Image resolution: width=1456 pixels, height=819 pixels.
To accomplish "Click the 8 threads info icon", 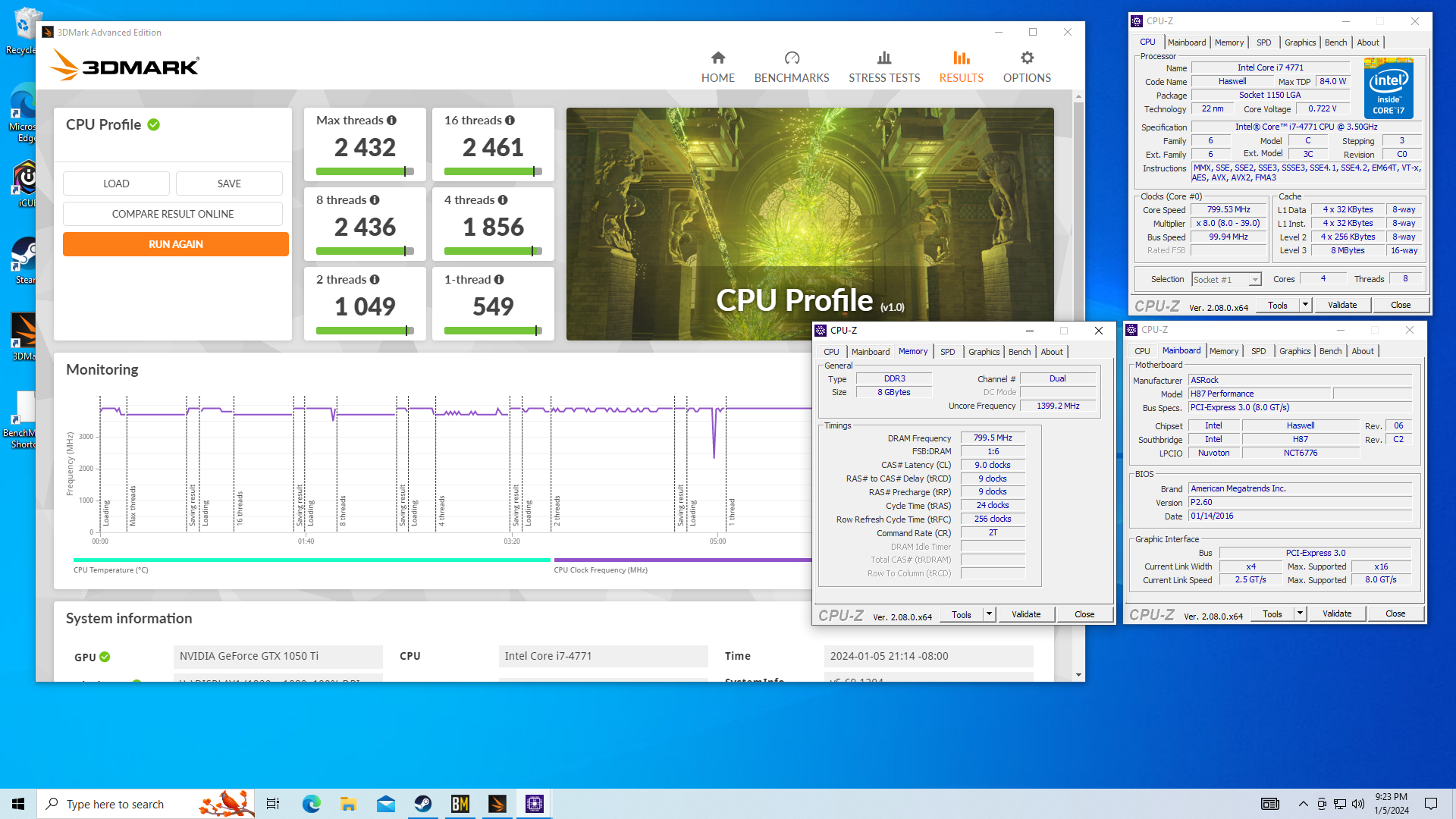I will click(375, 200).
